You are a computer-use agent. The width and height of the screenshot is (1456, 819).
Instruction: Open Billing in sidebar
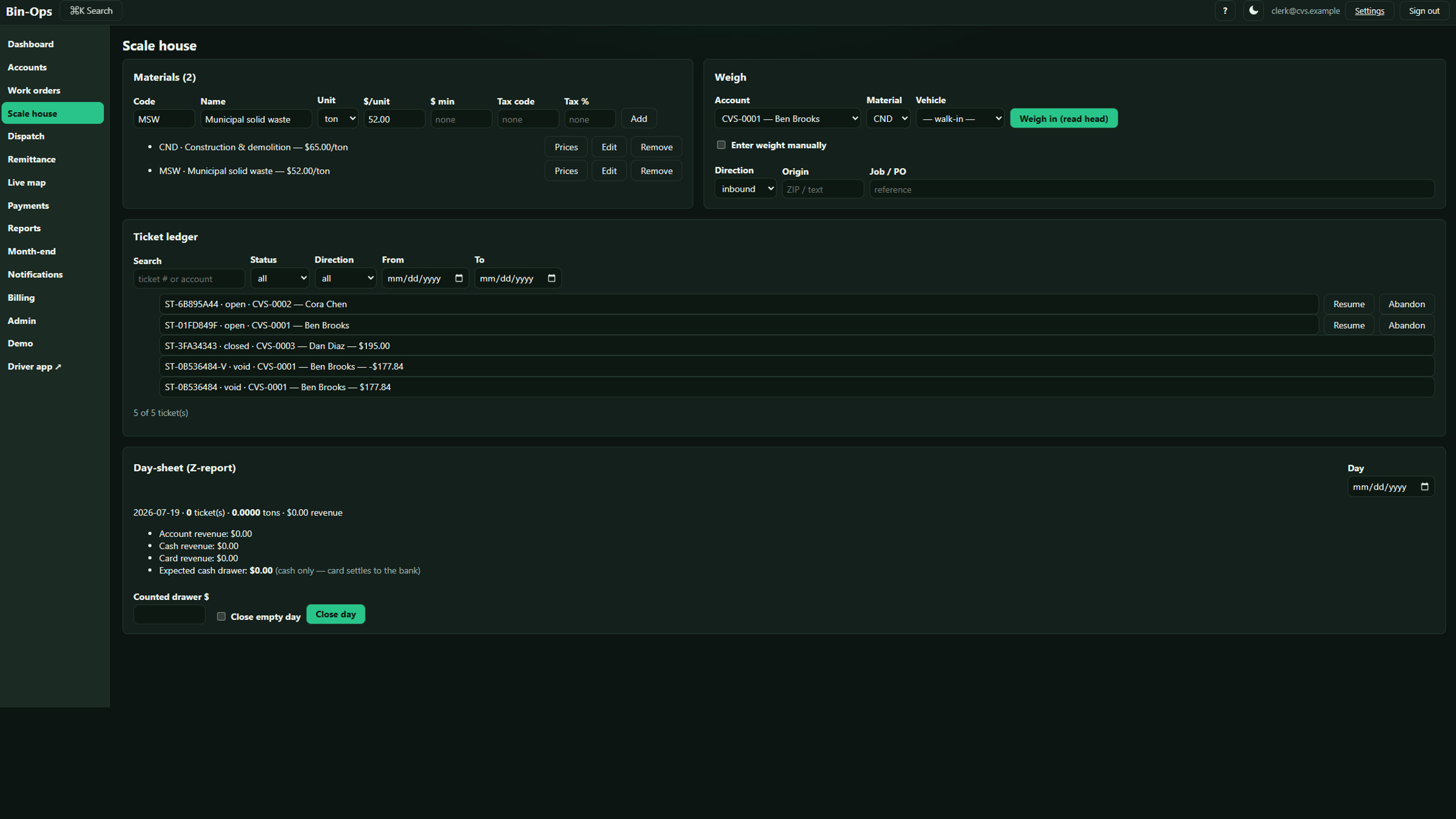[x=53, y=297]
